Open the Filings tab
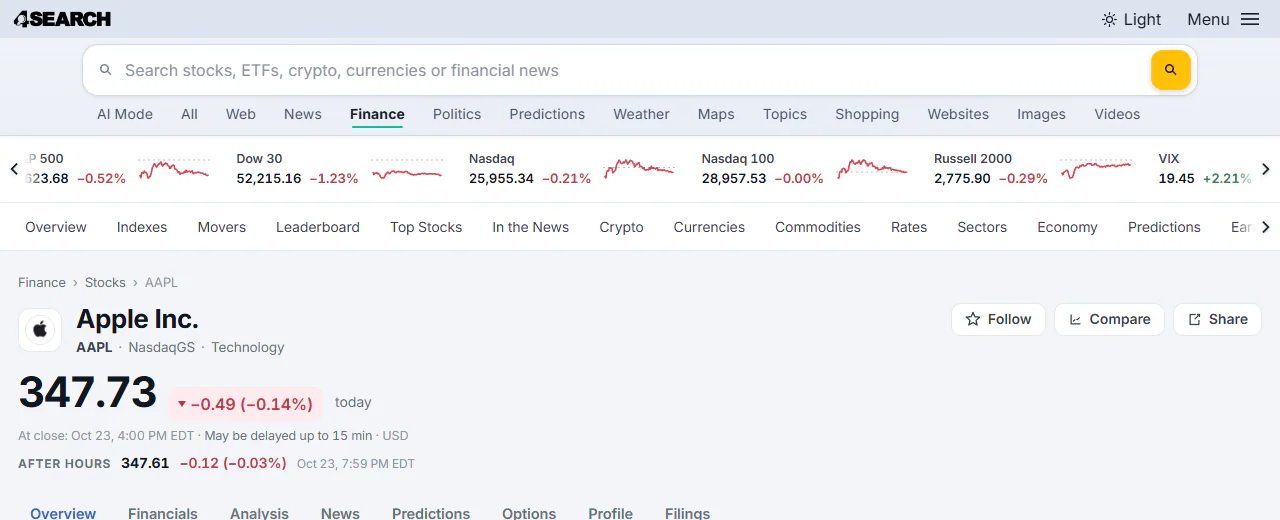 coord(687,511)
